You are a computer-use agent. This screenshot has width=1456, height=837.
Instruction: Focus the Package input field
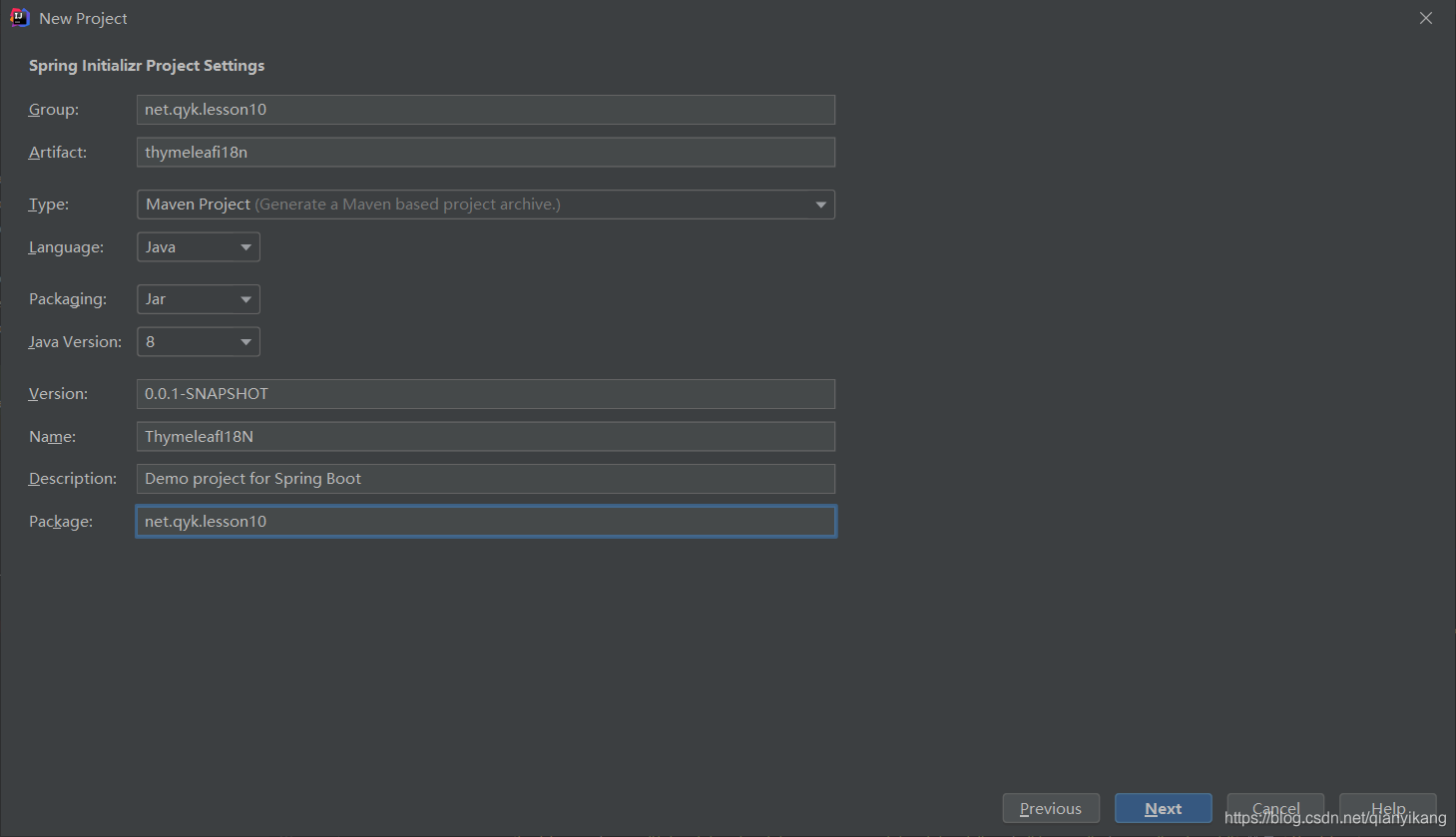pos(486,522)
